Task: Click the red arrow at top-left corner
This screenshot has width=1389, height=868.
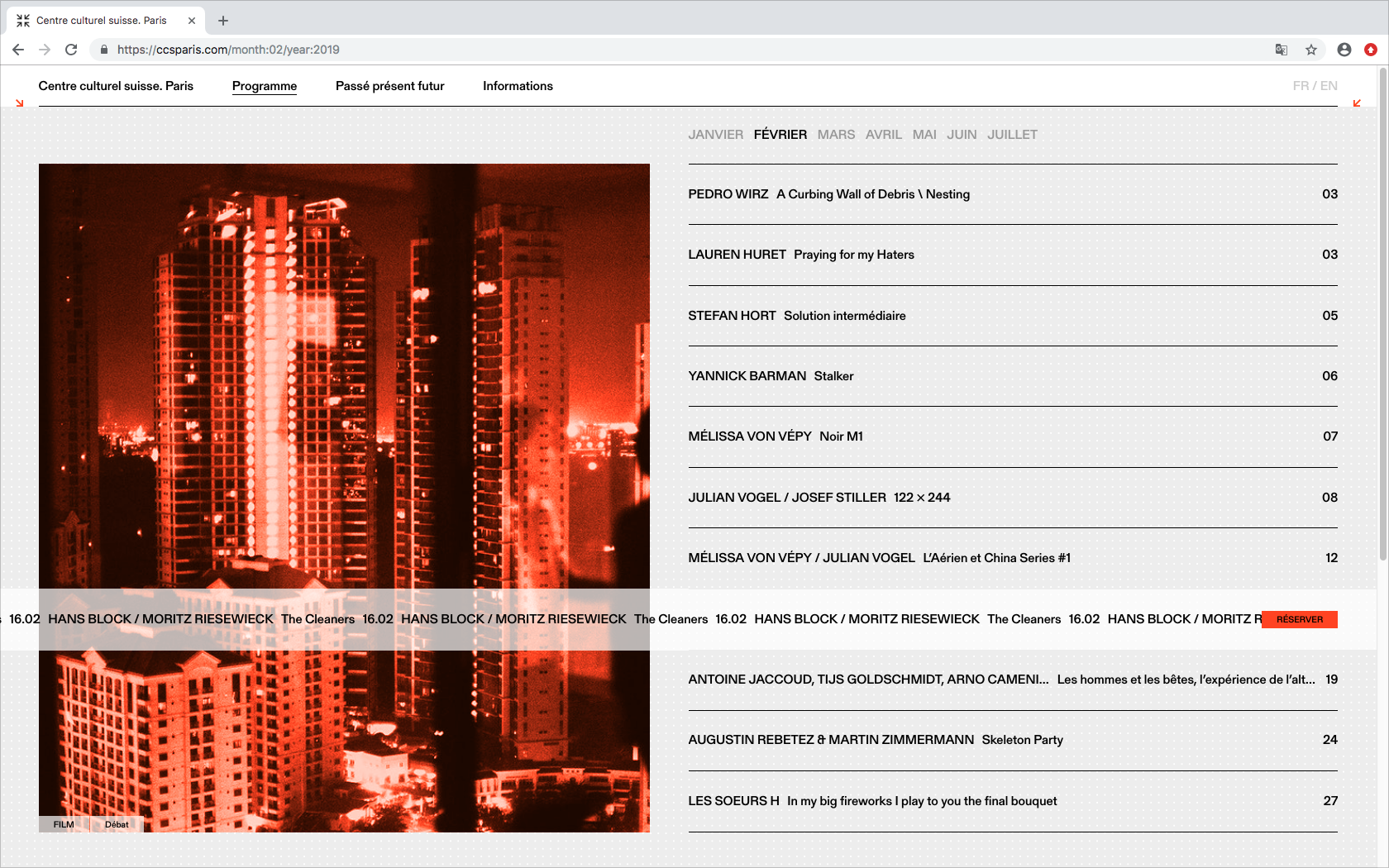Action: coord(20,103)
